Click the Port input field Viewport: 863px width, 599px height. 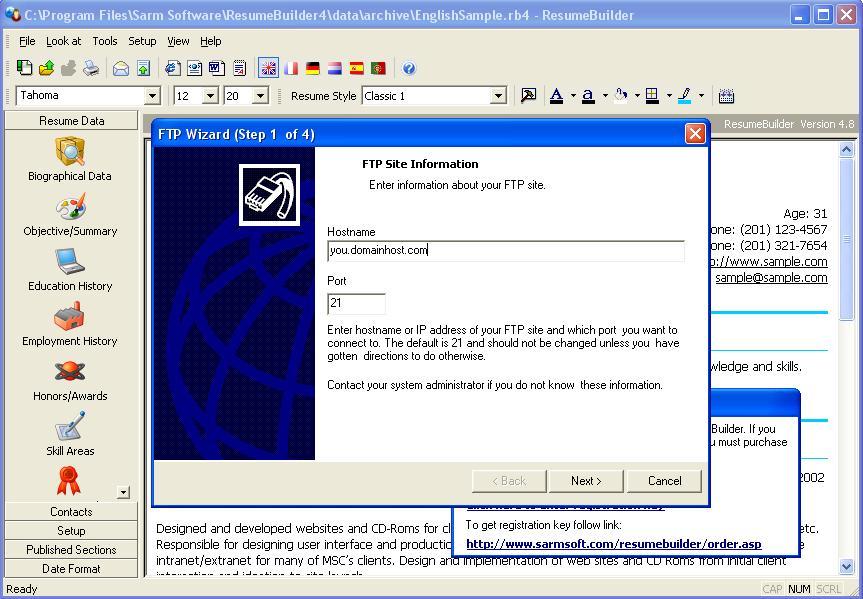tap(356, 303)
